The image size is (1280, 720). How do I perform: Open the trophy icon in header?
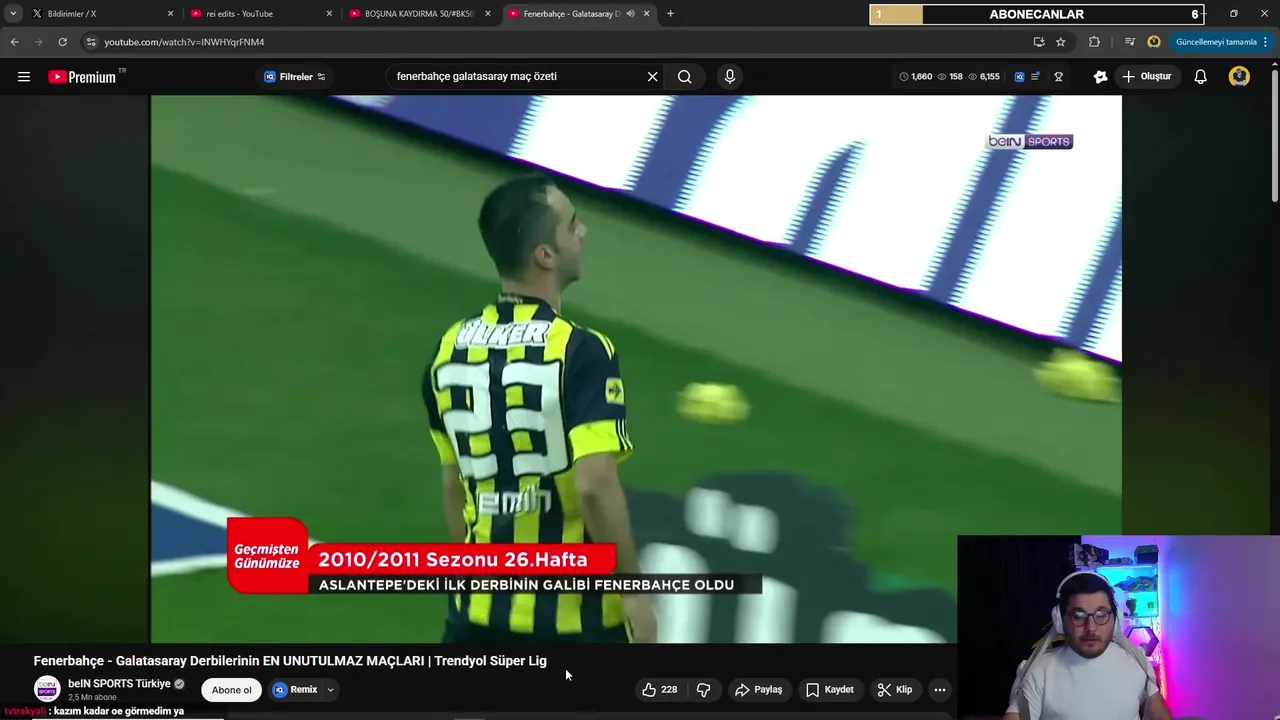tap(1058, 77)
